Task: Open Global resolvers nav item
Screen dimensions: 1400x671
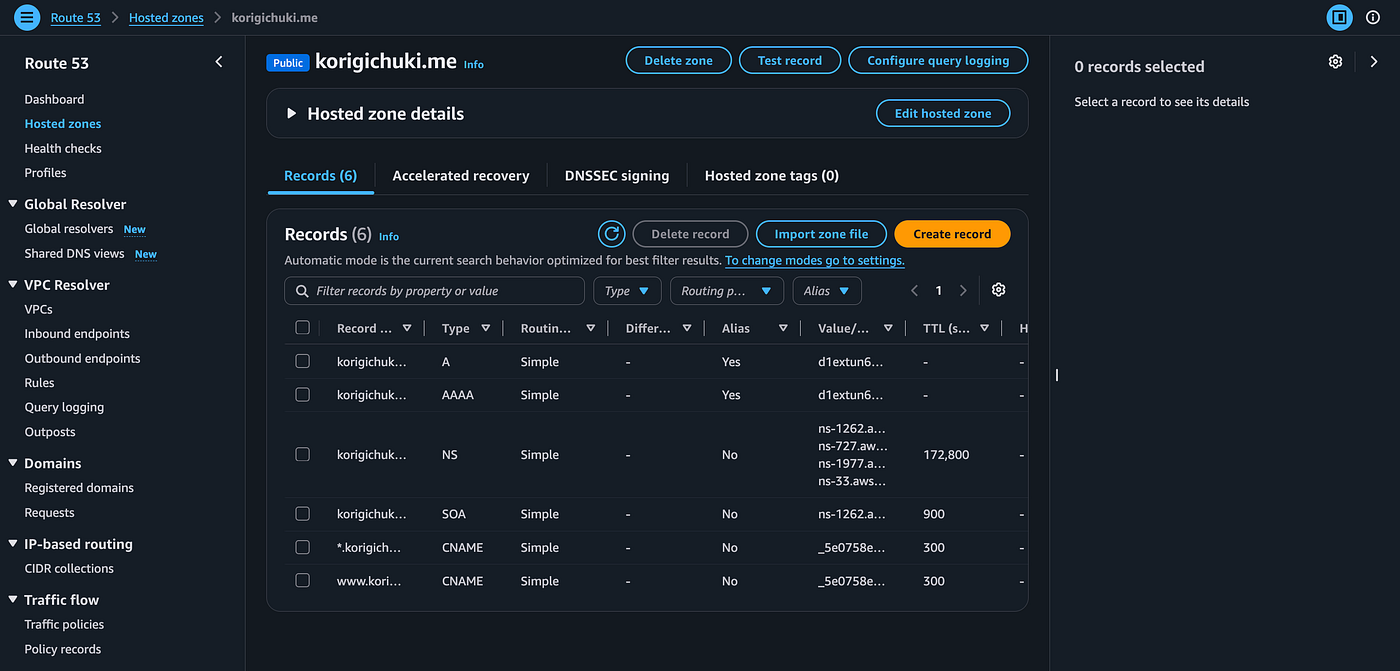Action: (68, 229)
